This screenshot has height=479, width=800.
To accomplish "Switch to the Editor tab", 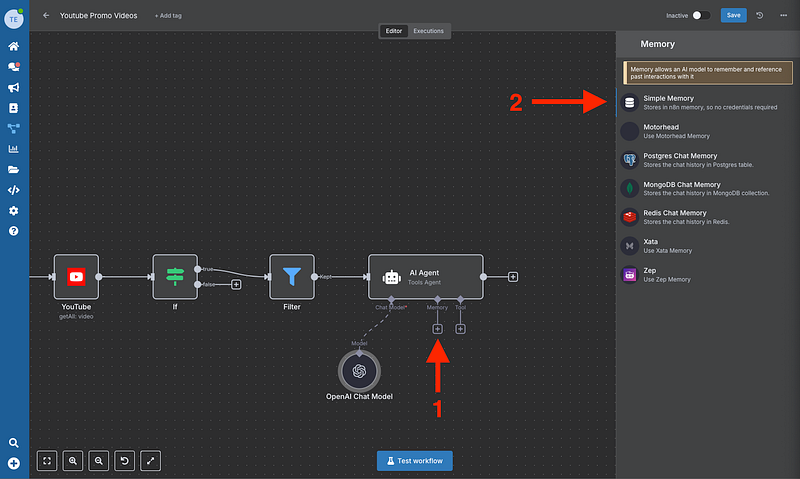I will (x=394, y=31).
